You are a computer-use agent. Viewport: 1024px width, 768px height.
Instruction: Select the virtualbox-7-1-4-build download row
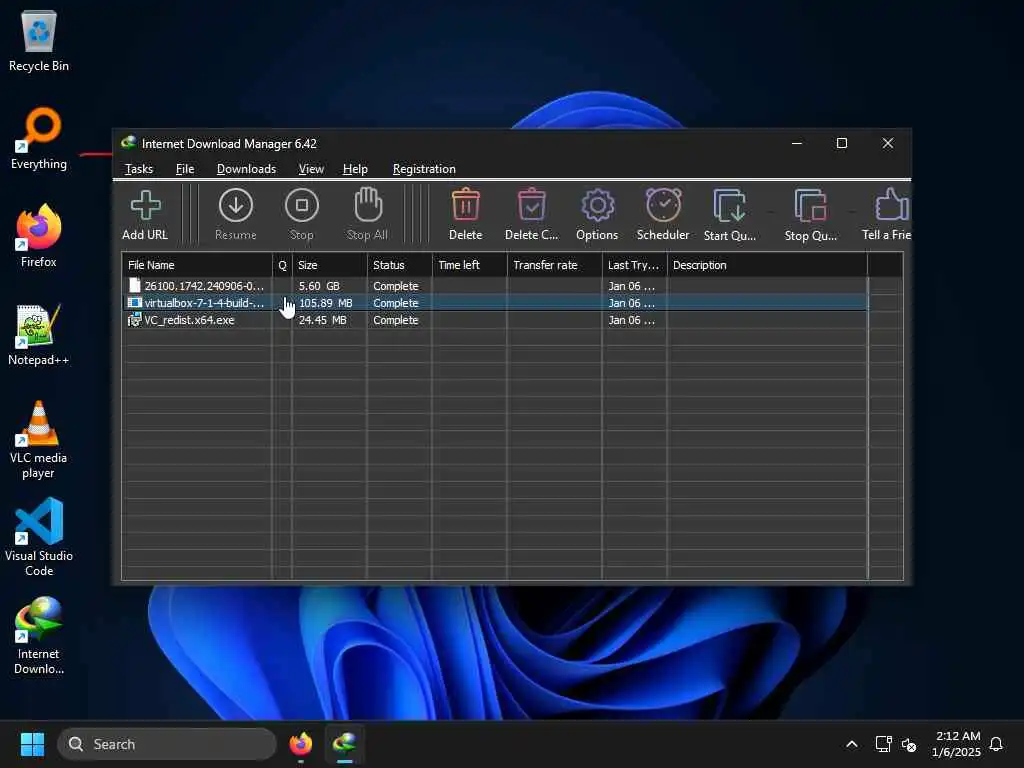pyautogui.click(x=495, y=303)
